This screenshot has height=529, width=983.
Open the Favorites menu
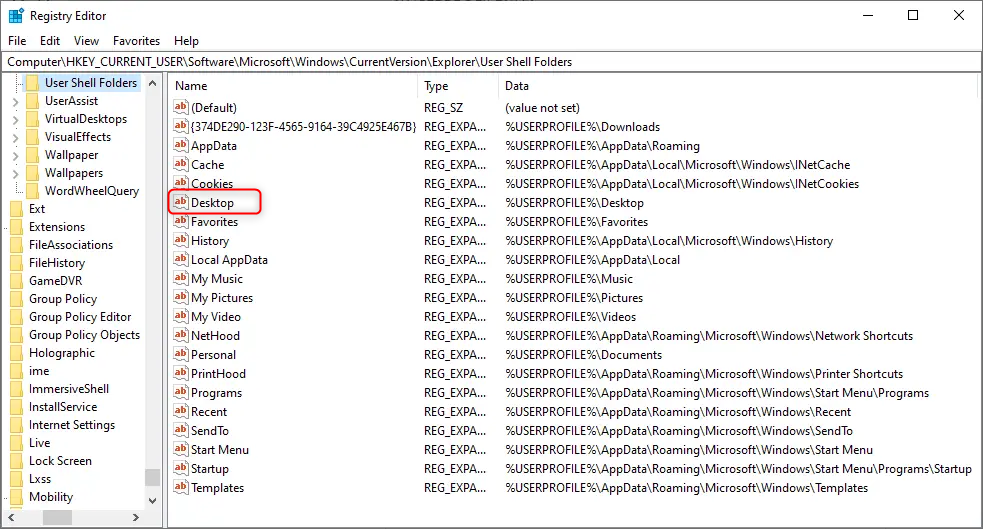(x=137, y=41)
